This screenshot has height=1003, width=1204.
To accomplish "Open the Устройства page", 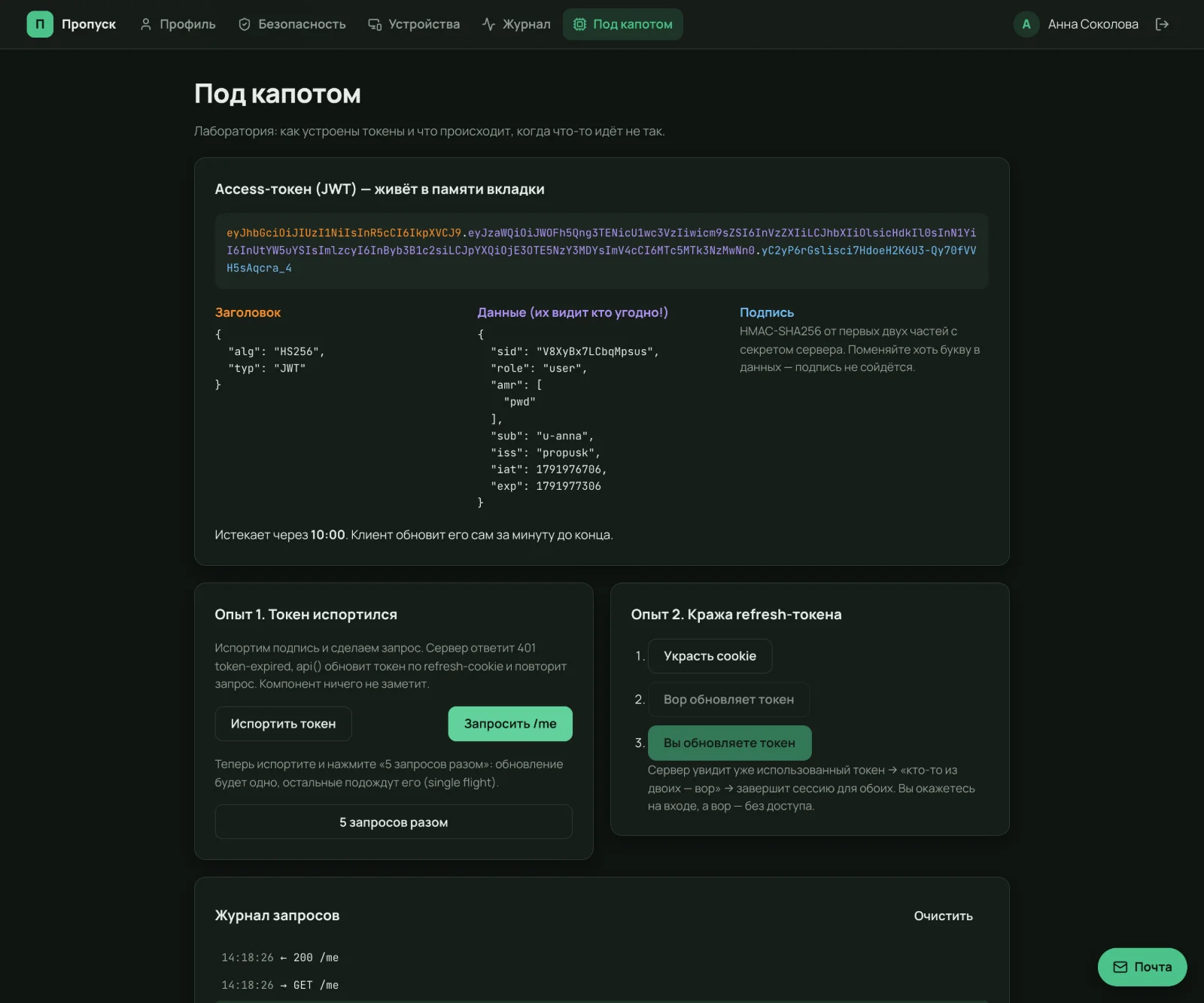I will [x=414, y=24].
